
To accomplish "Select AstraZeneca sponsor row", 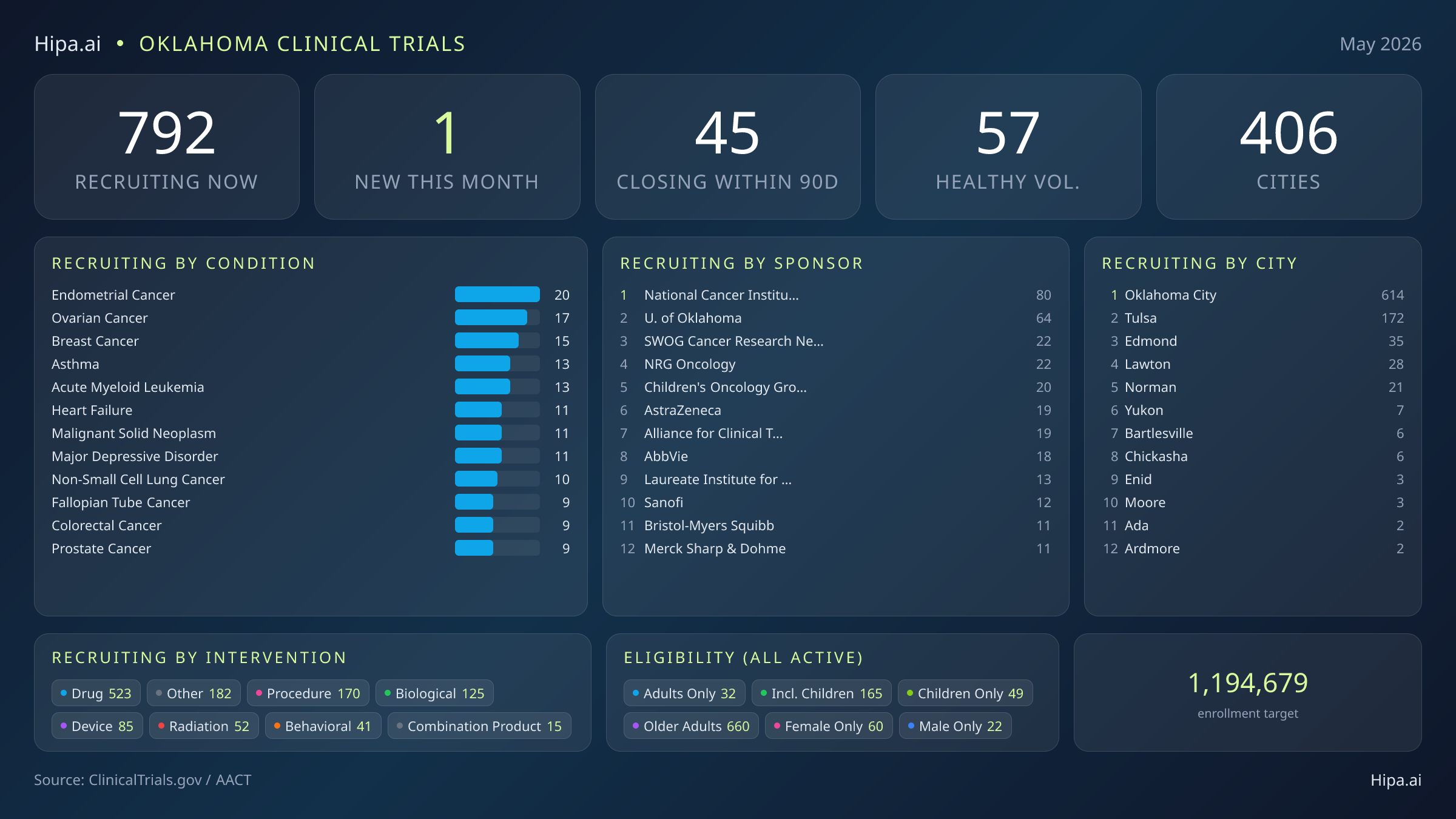I will click(x=835, y=410).
